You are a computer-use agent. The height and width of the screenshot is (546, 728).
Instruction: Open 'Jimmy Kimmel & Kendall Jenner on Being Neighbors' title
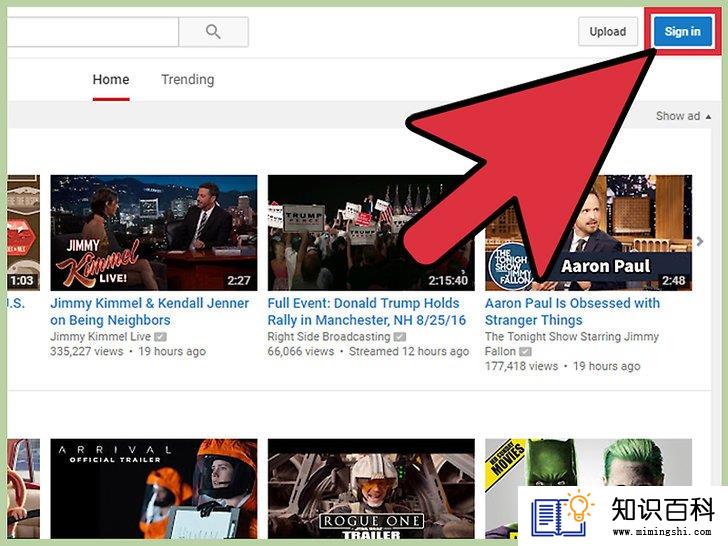point(150,312)
